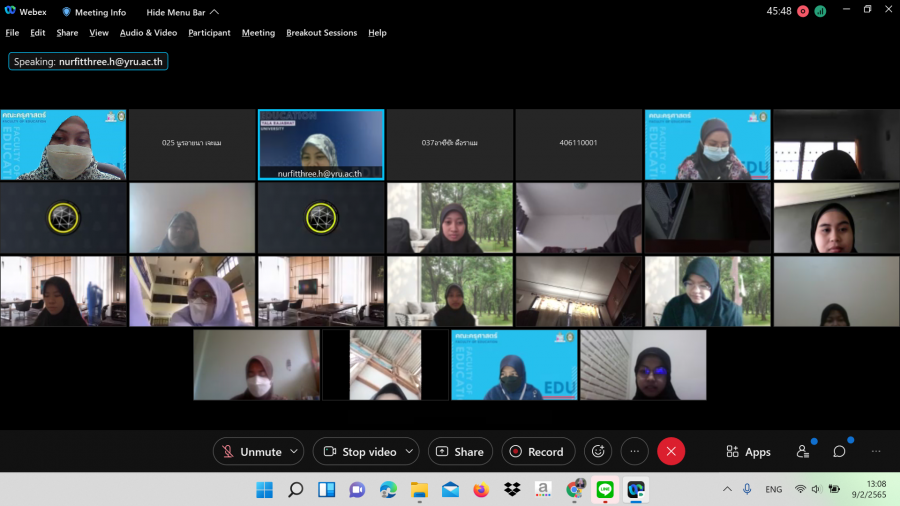Stop video camera
Image resolution: width=900 pixels, height=506 pixels.
click(x=360, y=452)
